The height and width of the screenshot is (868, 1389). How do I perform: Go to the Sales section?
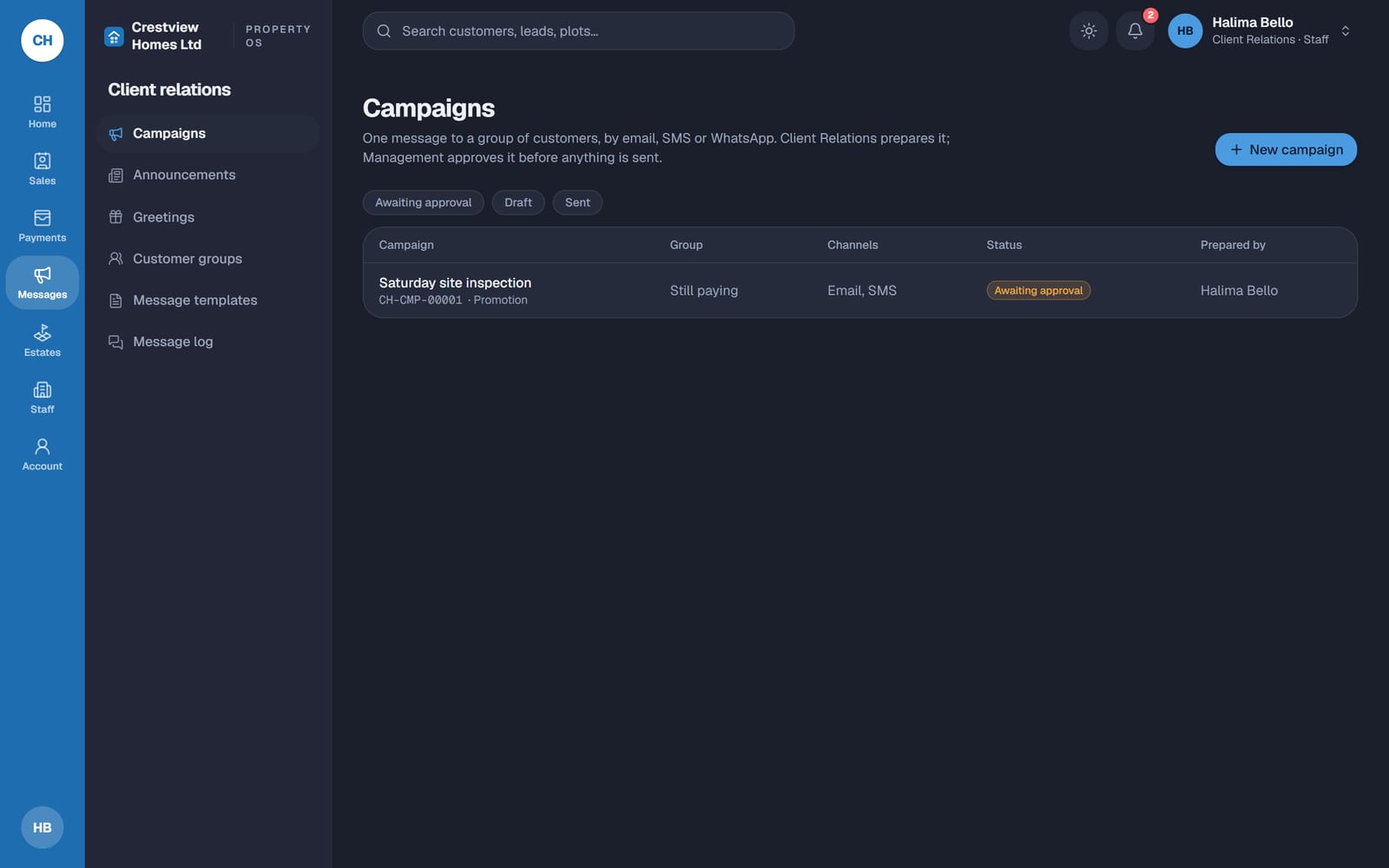click(42, 169)
